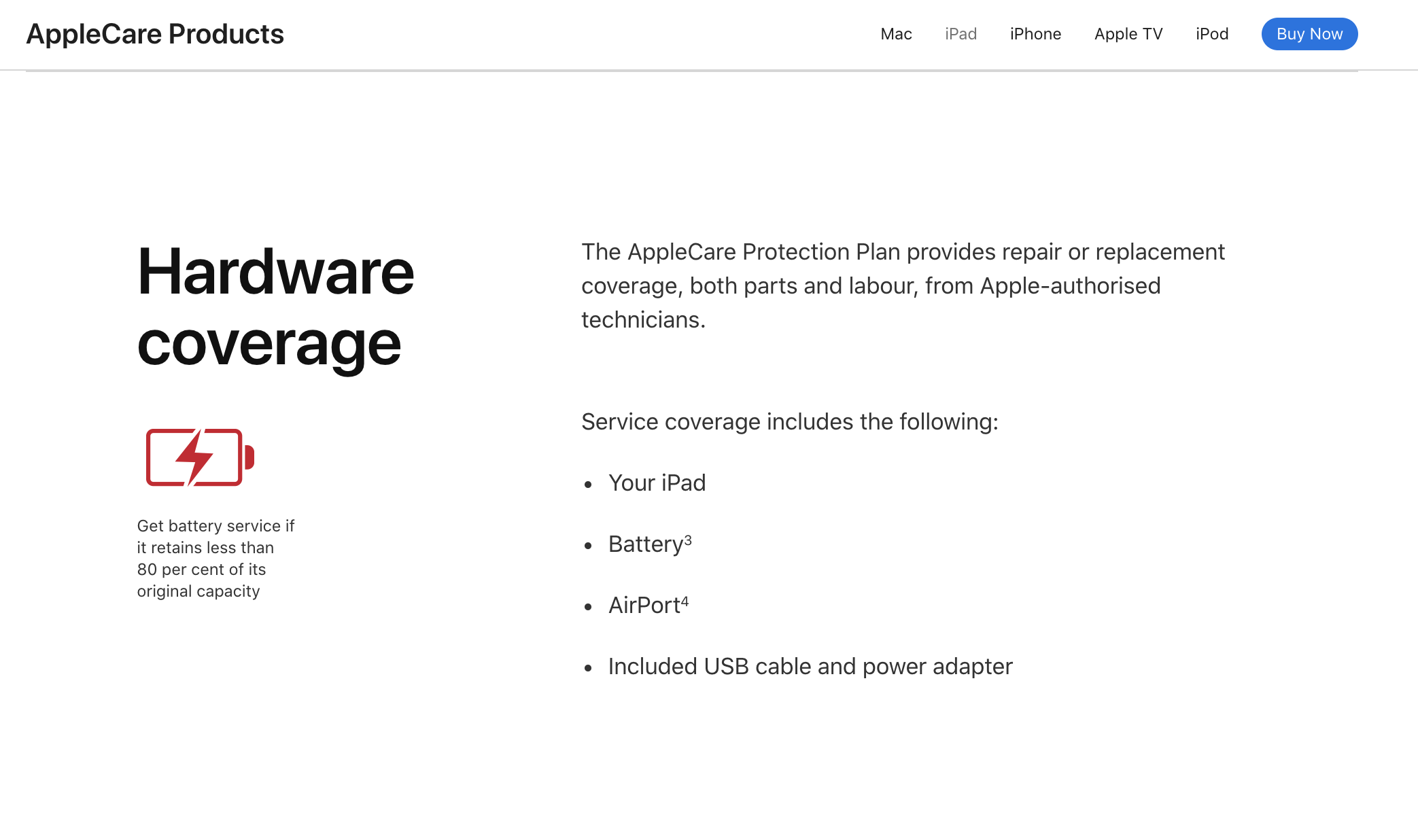
Task: Click the Hardware coverage heading
Action: click(x=272, y=306)
